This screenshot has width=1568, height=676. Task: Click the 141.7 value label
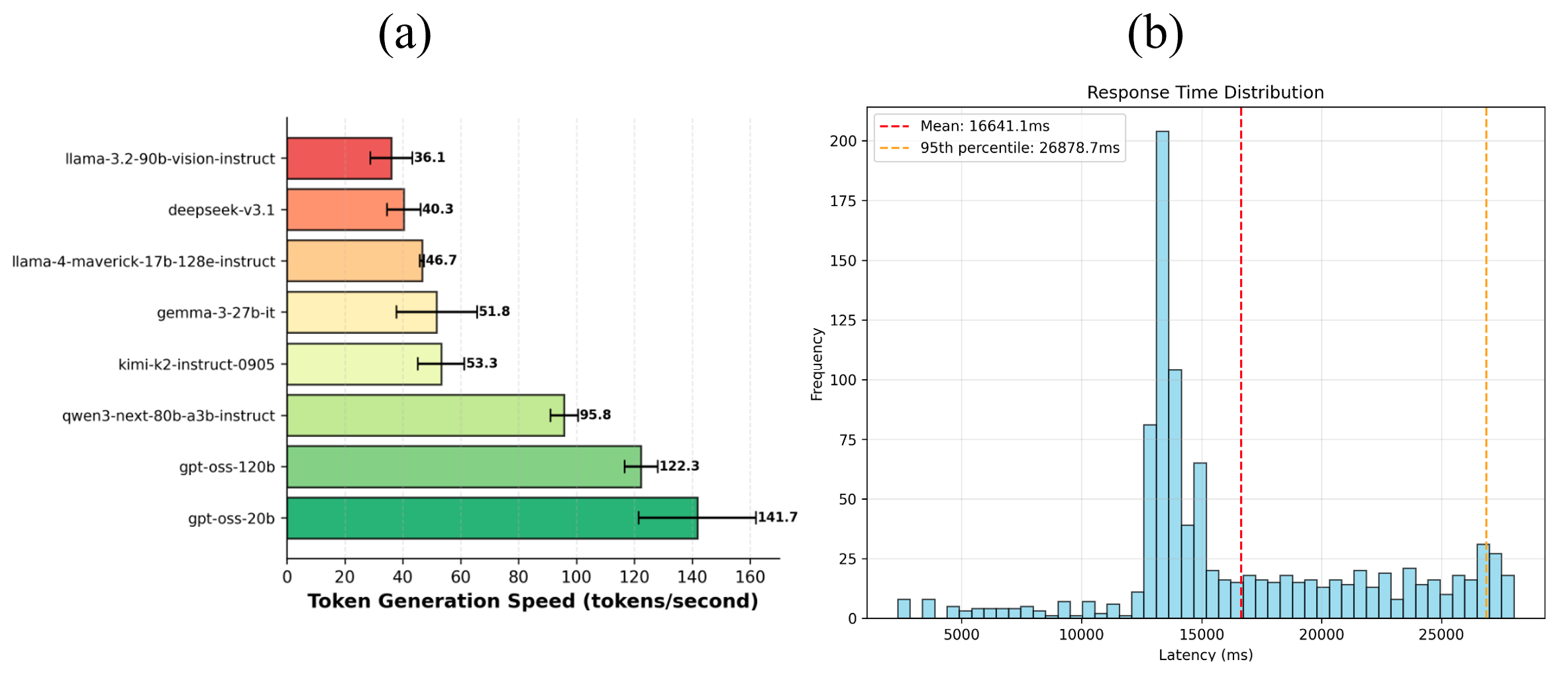[x=778, y=517]
